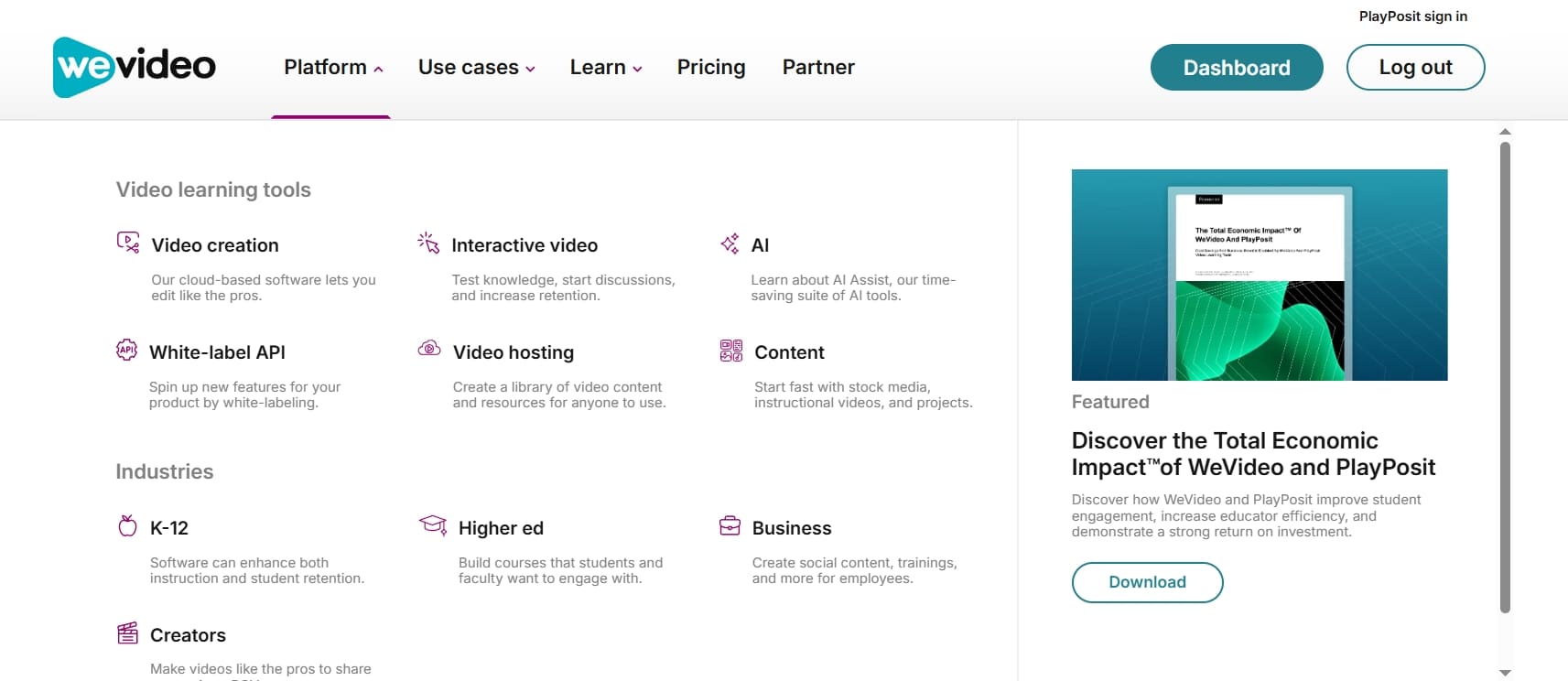Click the Creators clapperboard icon

tap(128, 632)
